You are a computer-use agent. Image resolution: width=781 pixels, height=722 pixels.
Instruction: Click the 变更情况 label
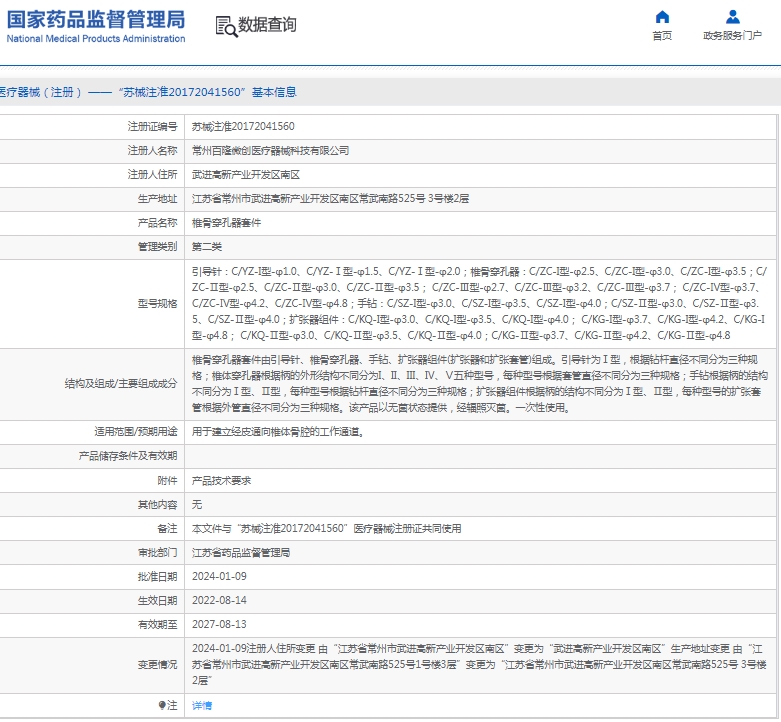(157, 665)
